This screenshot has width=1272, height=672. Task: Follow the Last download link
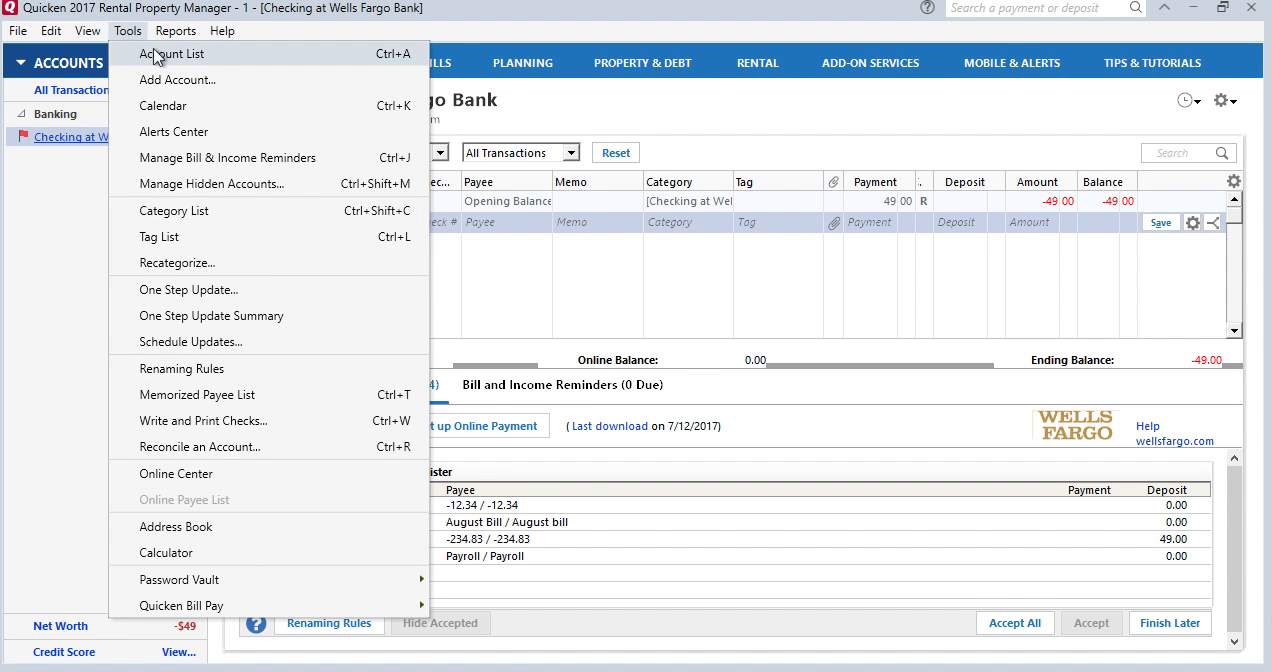610,426
